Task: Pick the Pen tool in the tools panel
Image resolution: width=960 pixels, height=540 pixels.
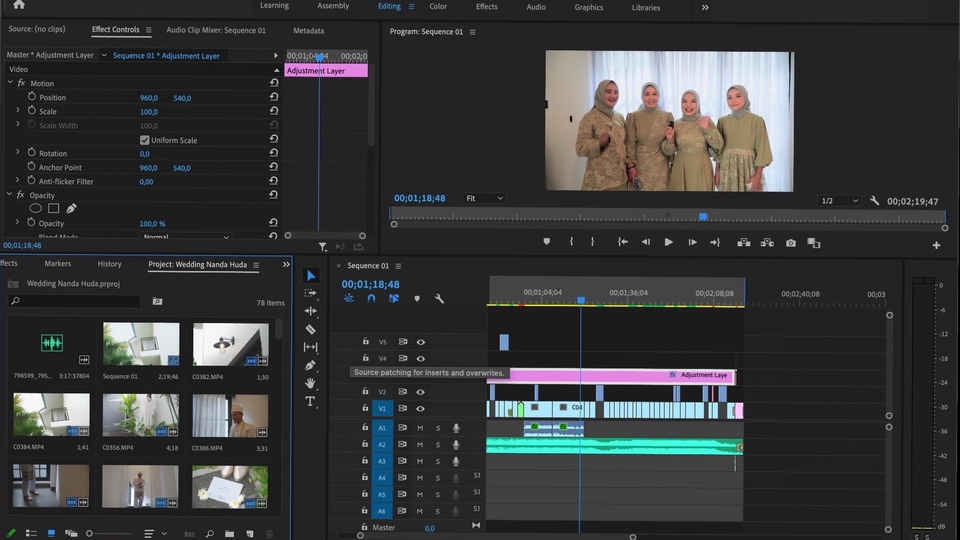Action: tap(310, 365)
